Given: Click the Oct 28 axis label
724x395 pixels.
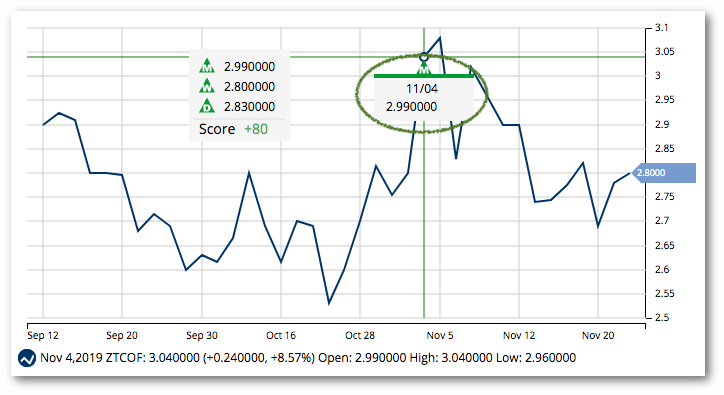Looking at the screenshot, I should (x=360, y=335).
